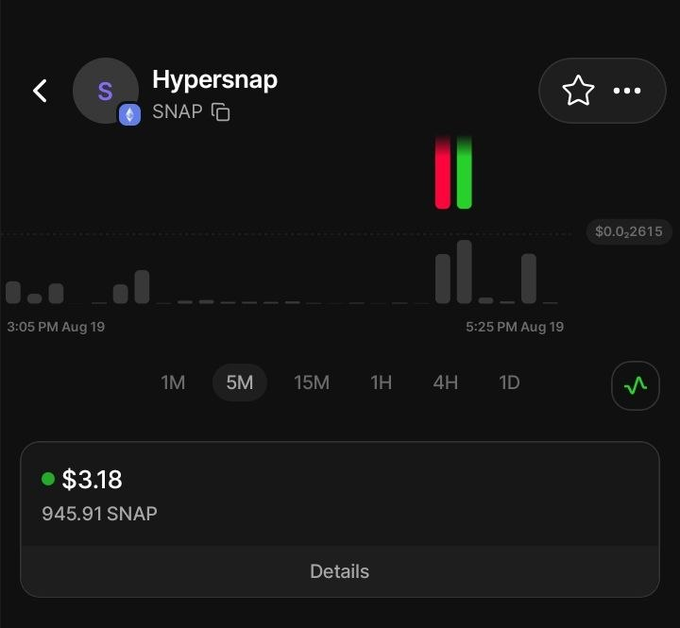Favorite Hypersnap with the star icon
Image resolution: width=680 pixels, height=628 pixels.
click(578, 91)
